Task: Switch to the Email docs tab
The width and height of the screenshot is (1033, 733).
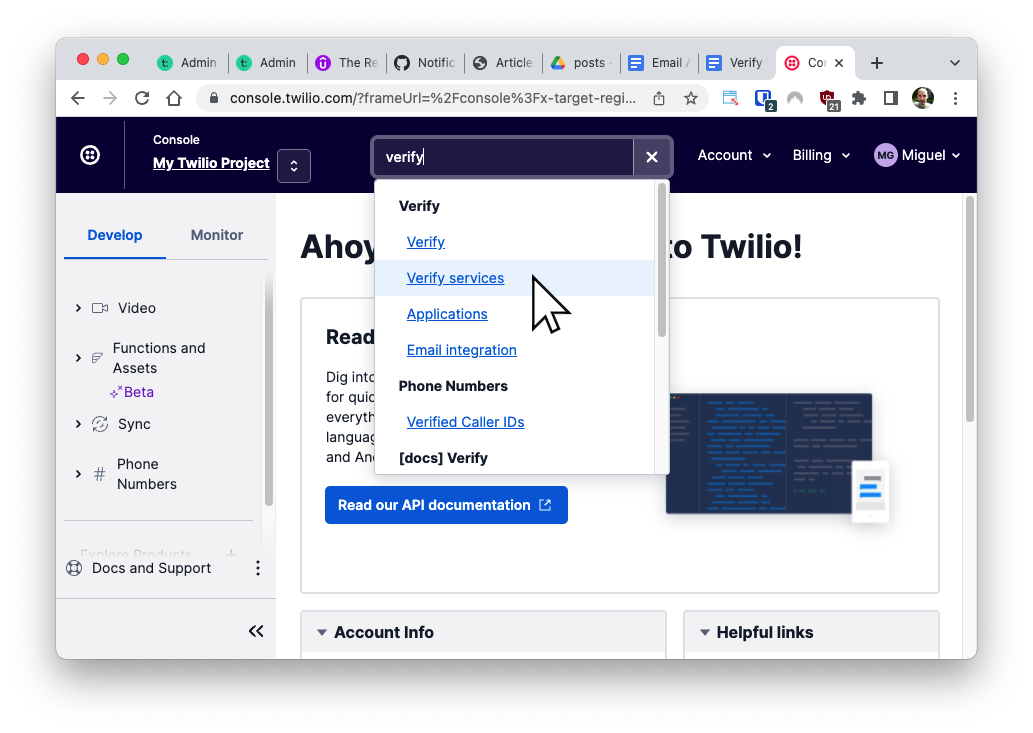Action: point(659,63)
